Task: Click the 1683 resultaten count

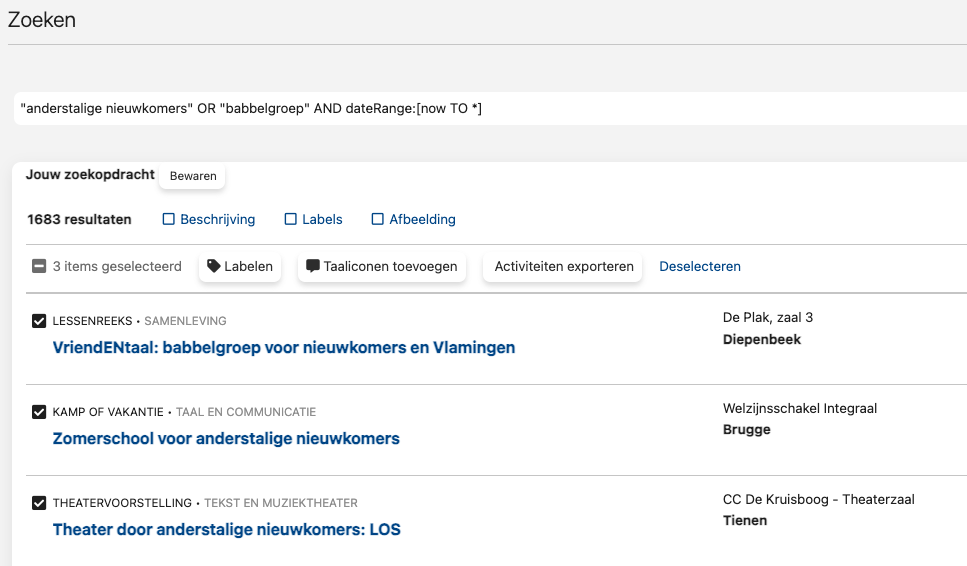Action: pyautogui.click(x=79, y=219)
